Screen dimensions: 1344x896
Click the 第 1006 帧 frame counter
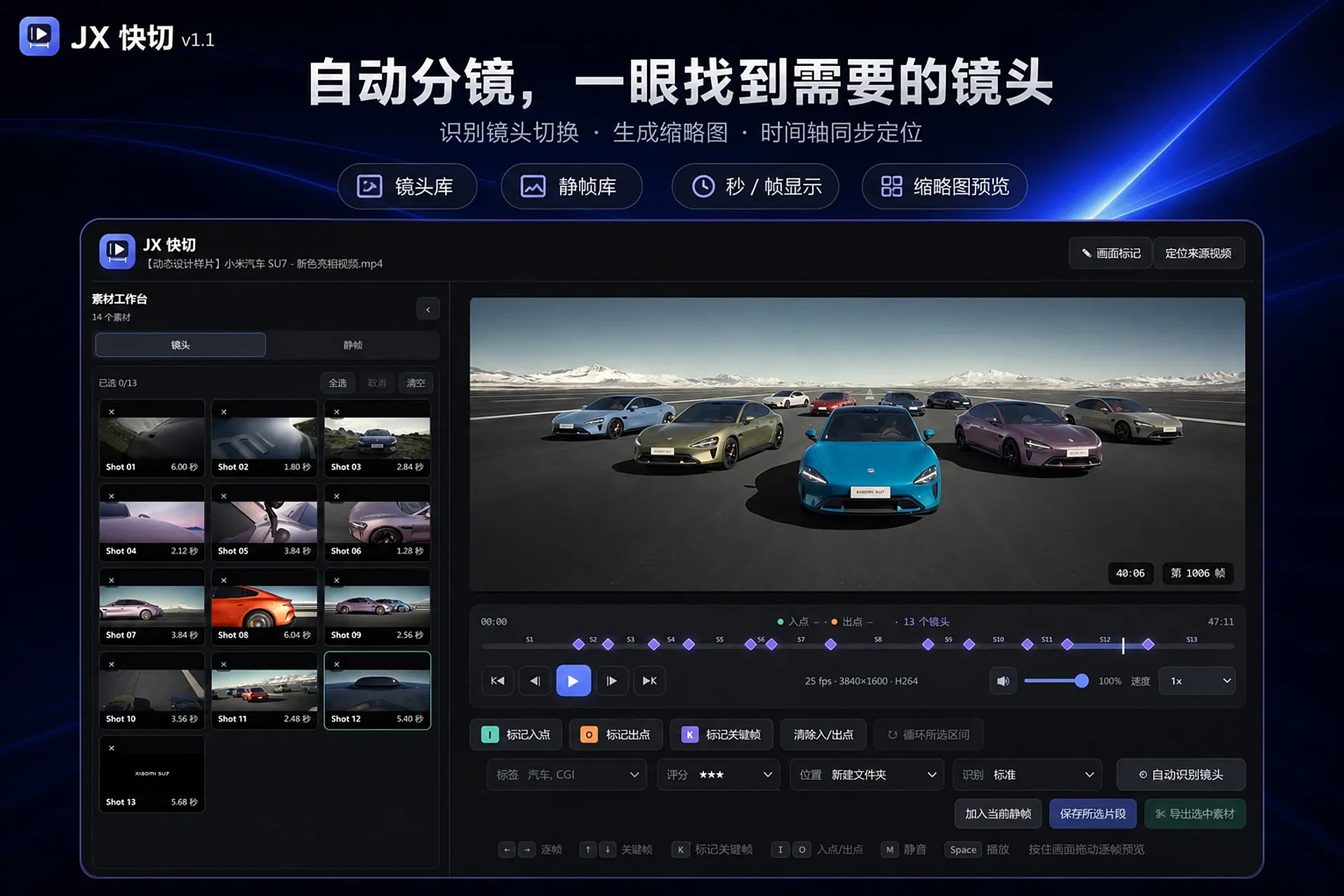click(1197, 573)
